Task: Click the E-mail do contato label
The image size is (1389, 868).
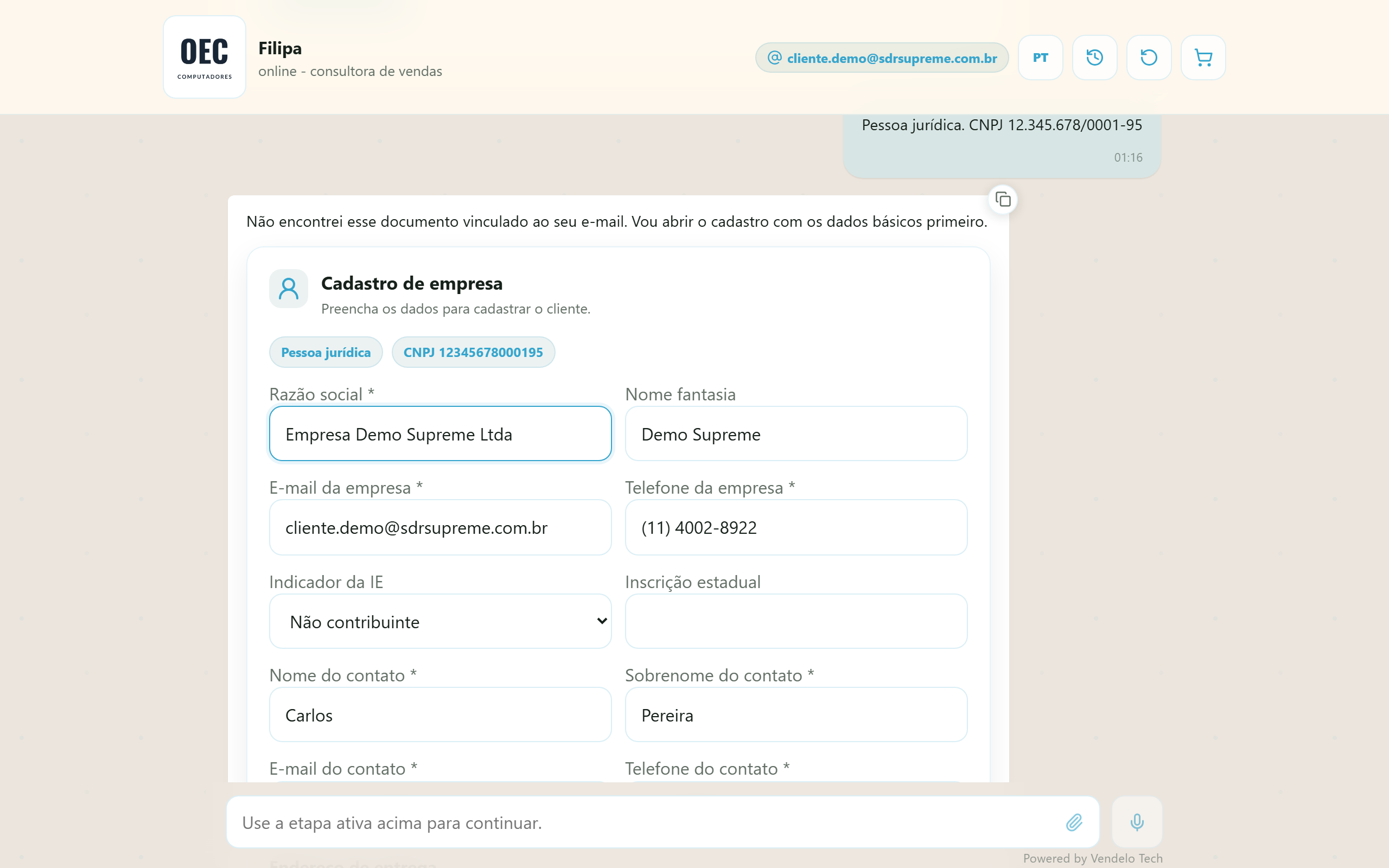Action: pos(343,768)
